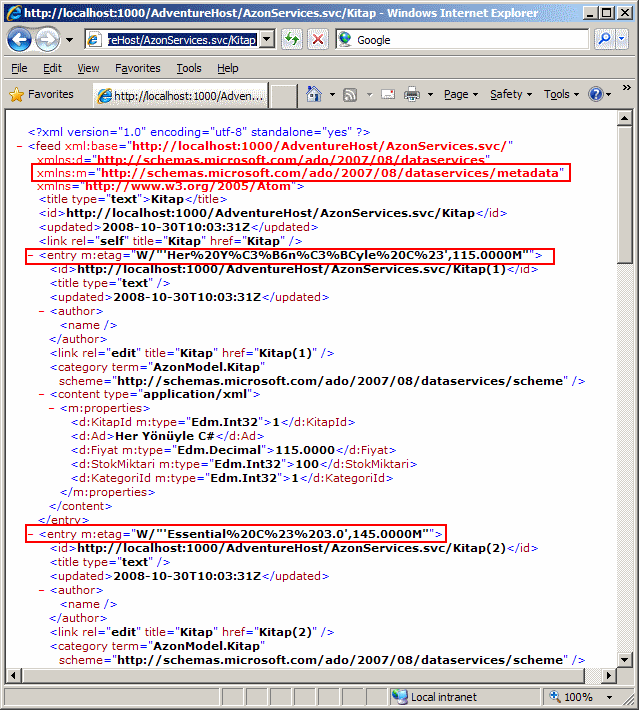Image resolution: width=639 pixels, height=710 pixels.
Task: Open the Favorites star button
Action: coord(41,94)
